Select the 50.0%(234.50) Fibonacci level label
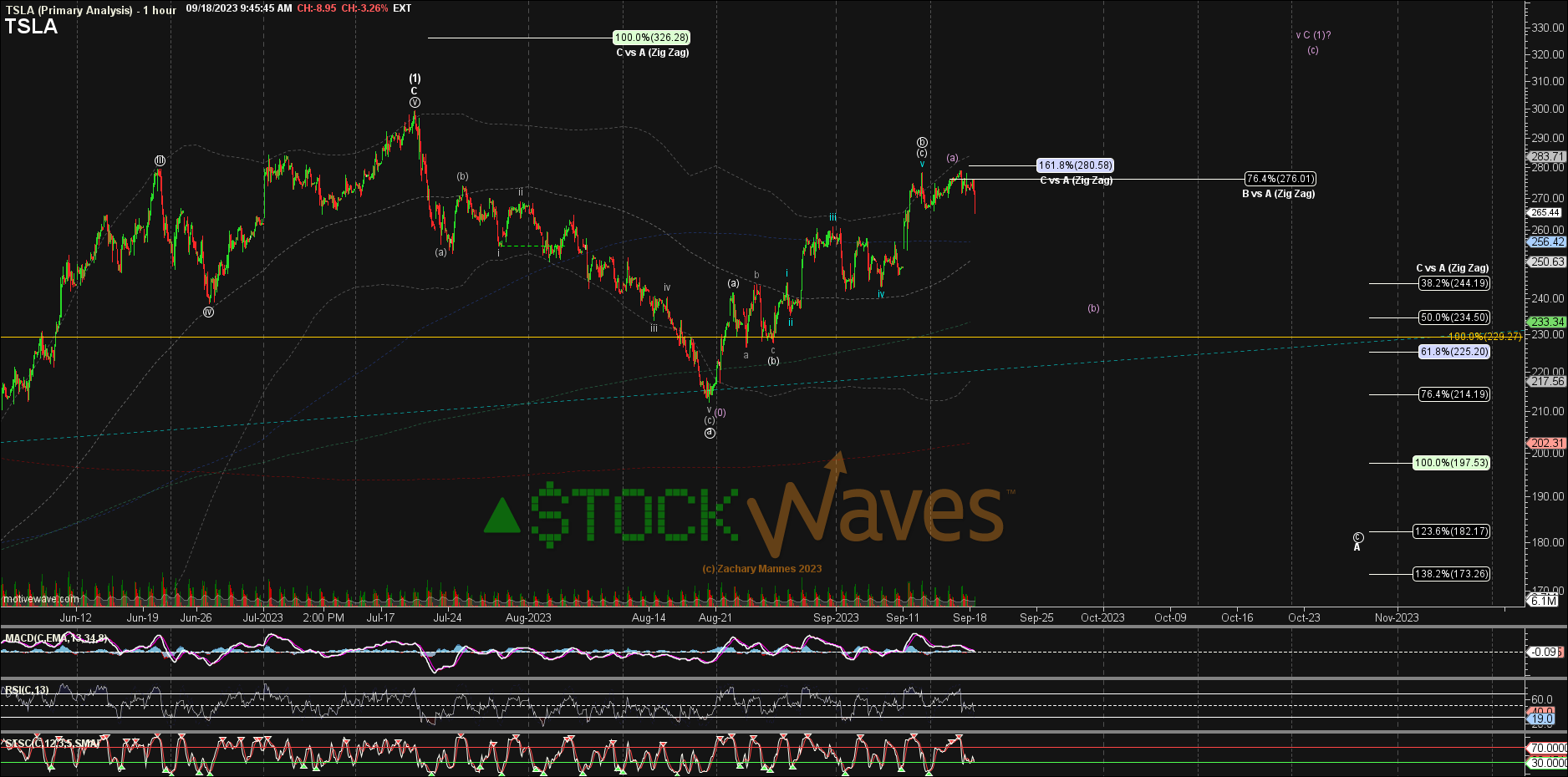The image size is (1568, 777). tap(1454, 317)
